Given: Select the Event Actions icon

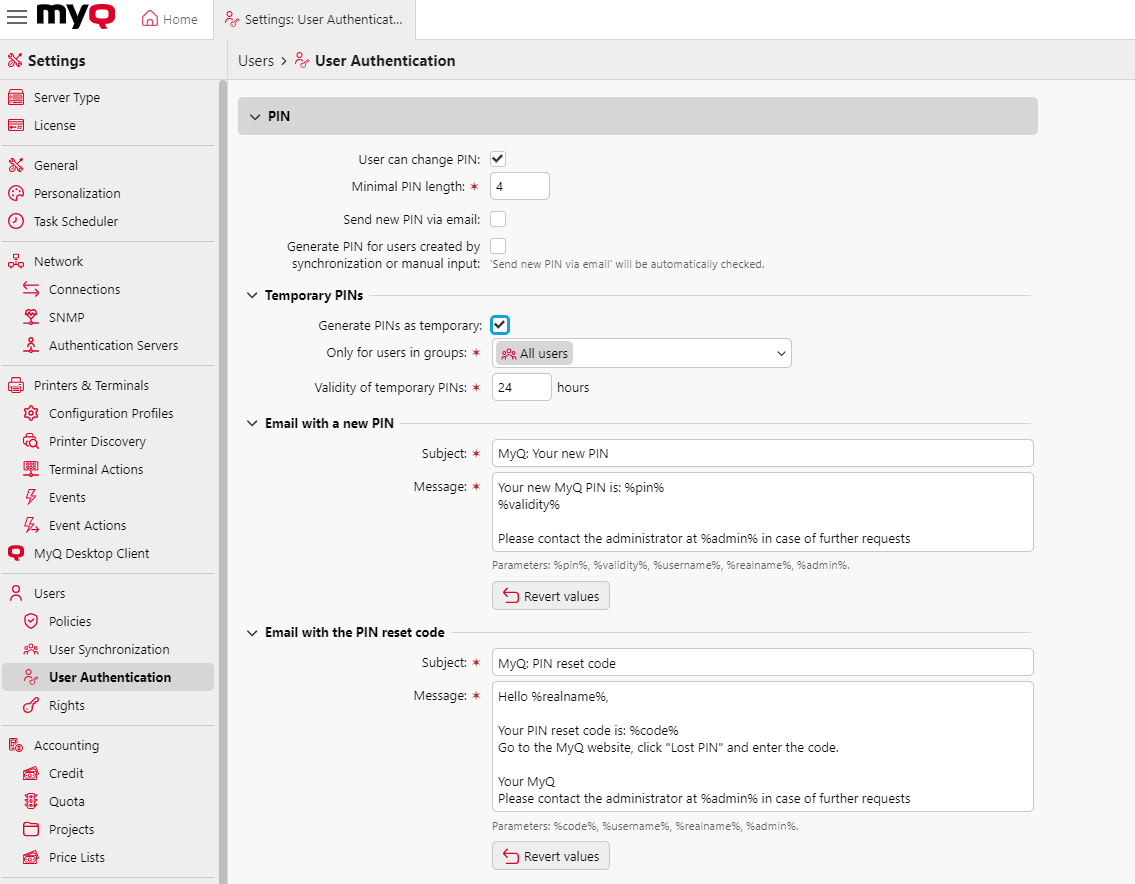Looking at the screenshot, I should (32, 525).
